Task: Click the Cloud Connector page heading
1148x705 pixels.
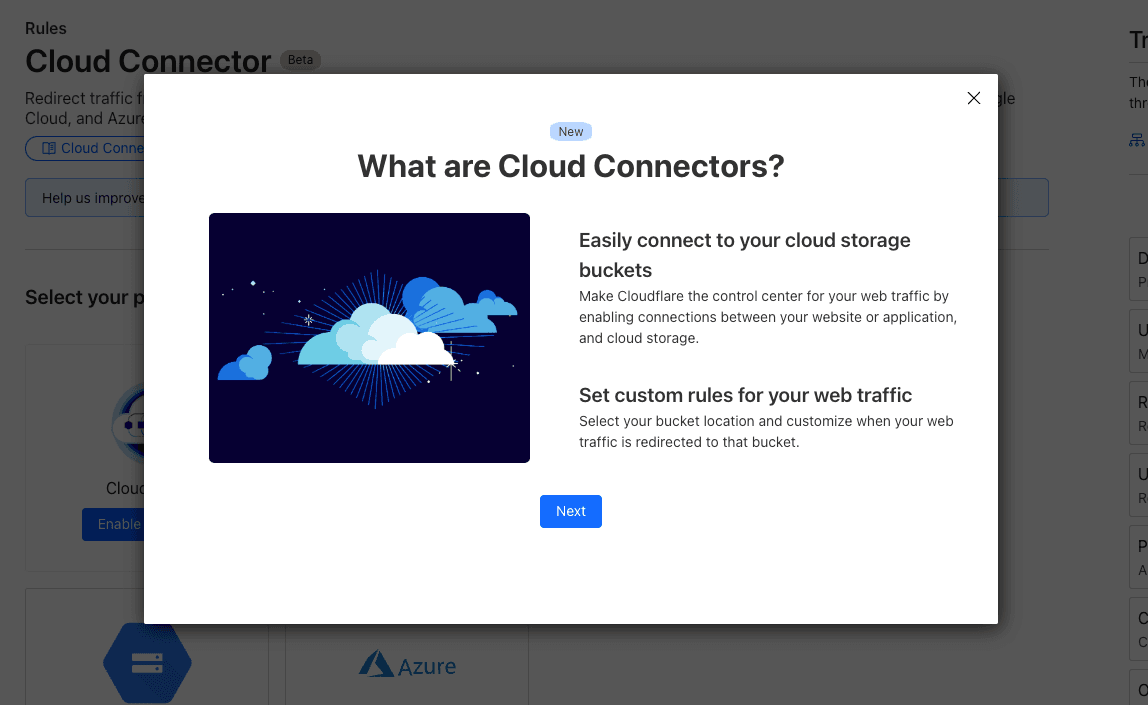Action: click(146, 62)
